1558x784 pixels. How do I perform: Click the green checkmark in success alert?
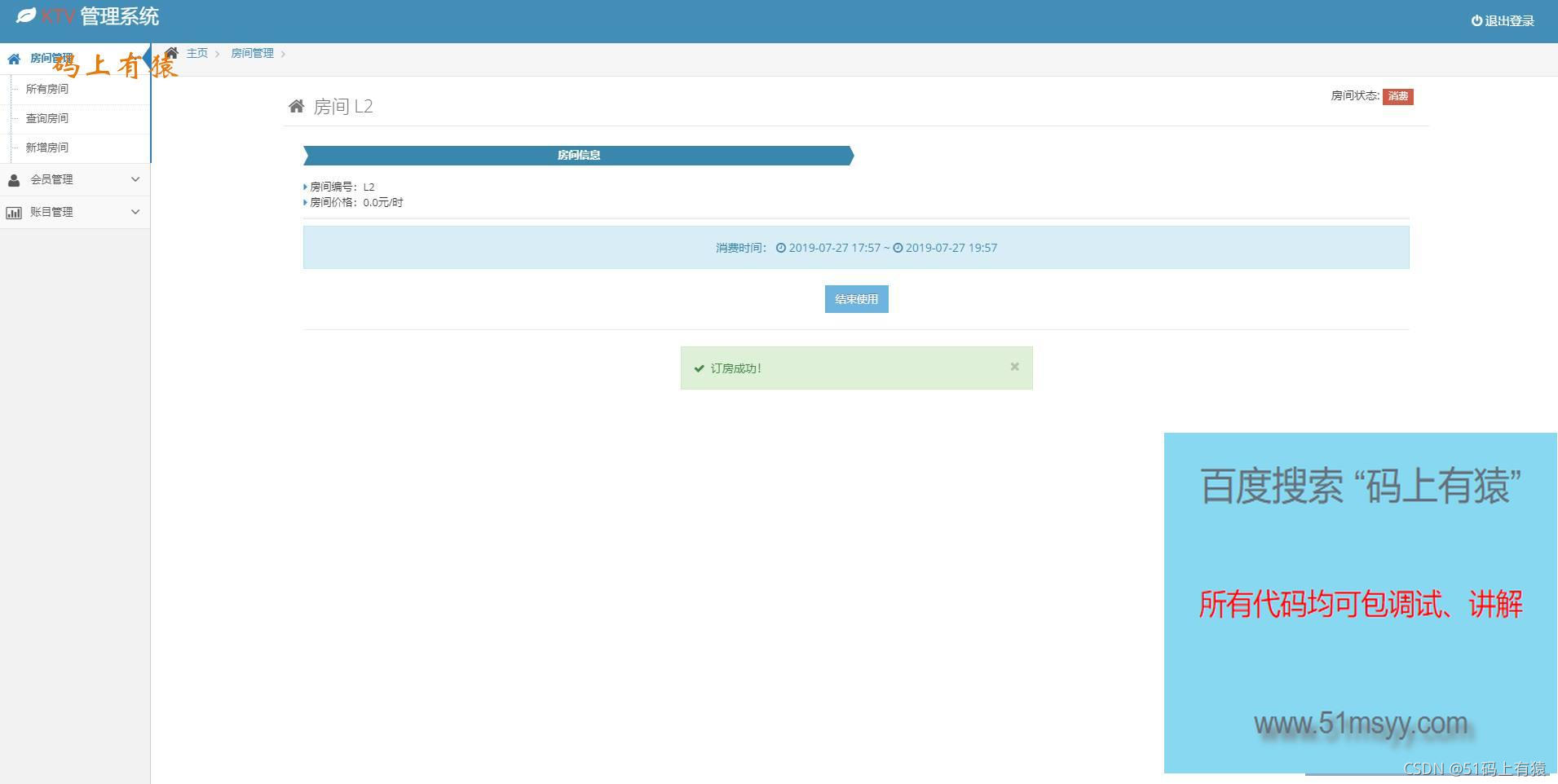699,368
